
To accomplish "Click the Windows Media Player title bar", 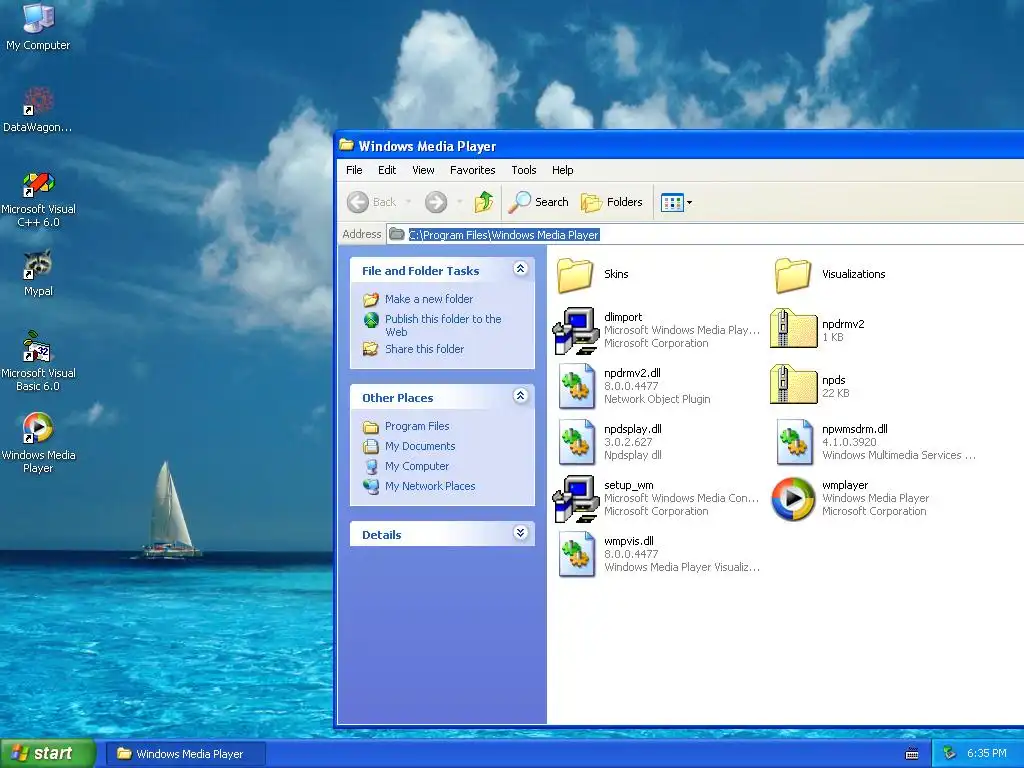I will tap(679, 146).
